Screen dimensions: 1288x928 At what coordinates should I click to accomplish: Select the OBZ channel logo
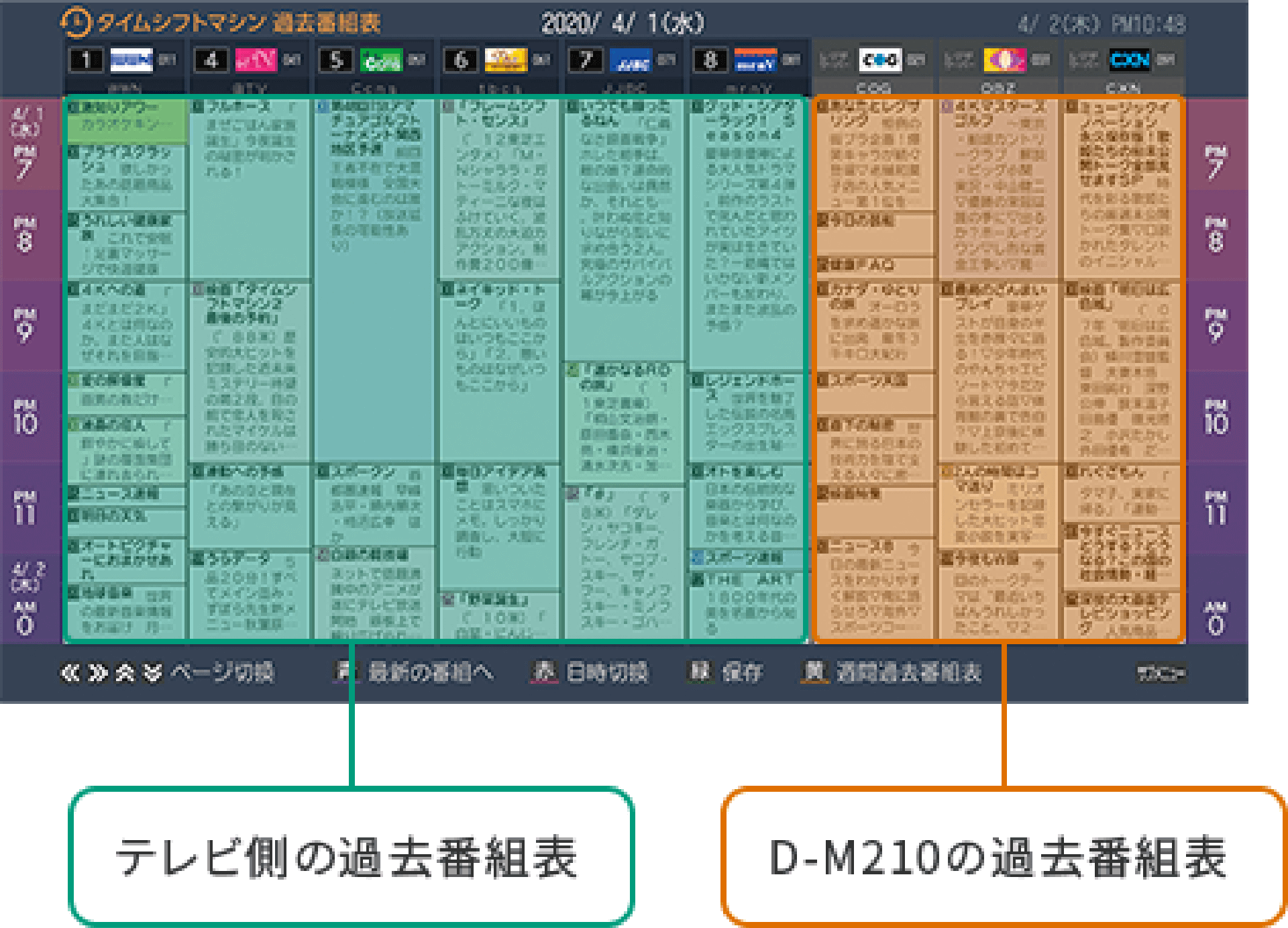point(1004,60)
